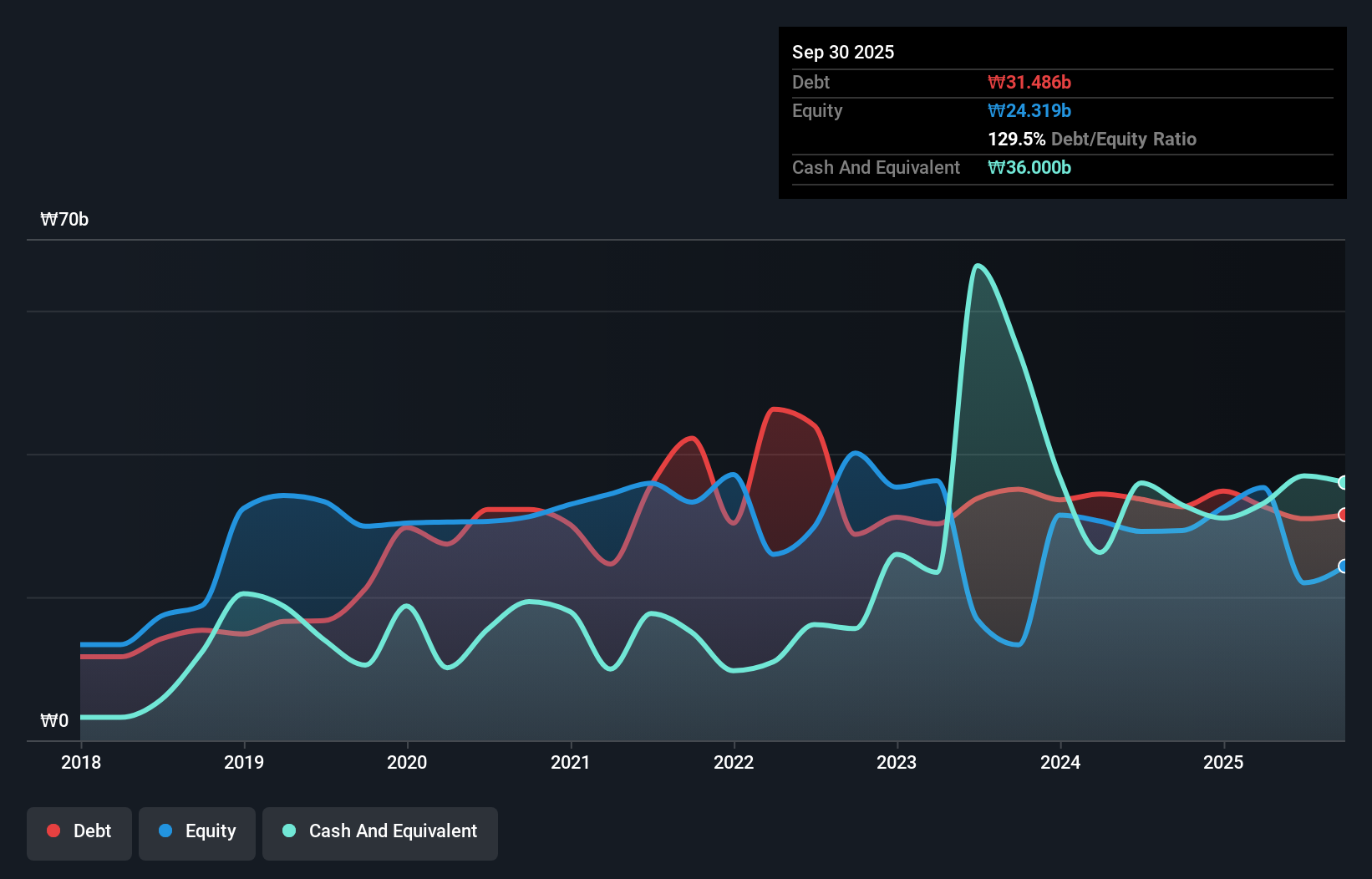Select the teal ₩ icon beside Cash value
The width and height of the screenshot is (1372, 879).
[996, 167]
